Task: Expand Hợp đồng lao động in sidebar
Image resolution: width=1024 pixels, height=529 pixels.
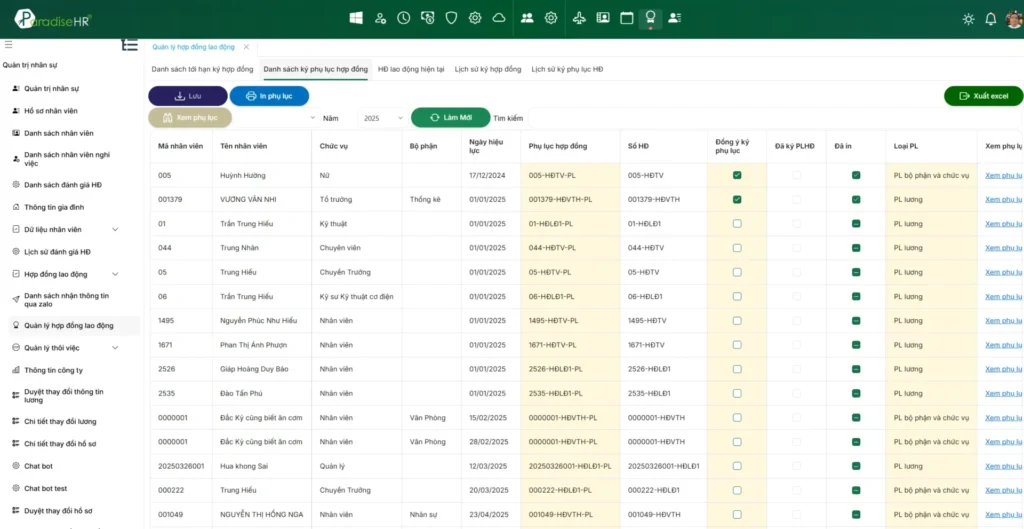Action: (115, 274)
